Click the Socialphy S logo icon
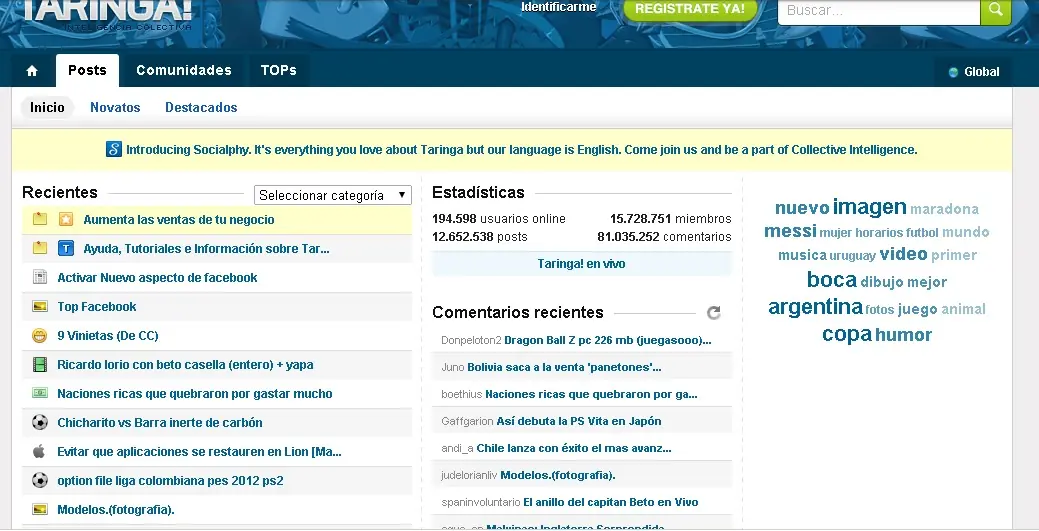This screenshot has height=531, width=1039. (x=114, y=150)
